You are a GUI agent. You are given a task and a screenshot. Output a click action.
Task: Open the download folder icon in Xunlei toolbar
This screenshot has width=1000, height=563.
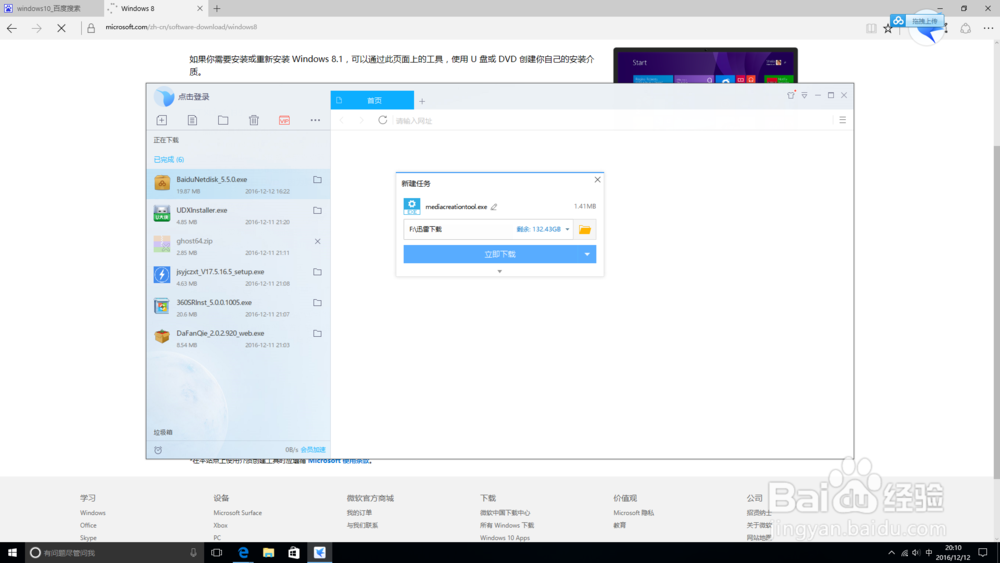223,121
